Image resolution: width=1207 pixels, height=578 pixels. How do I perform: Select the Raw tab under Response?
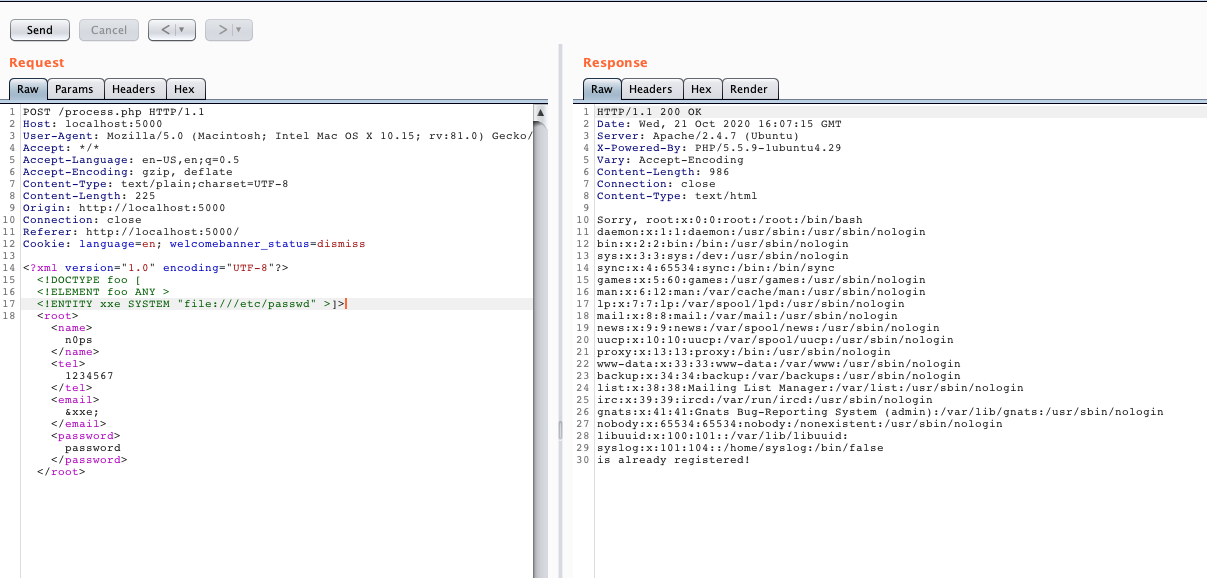[x=602, y=89]
